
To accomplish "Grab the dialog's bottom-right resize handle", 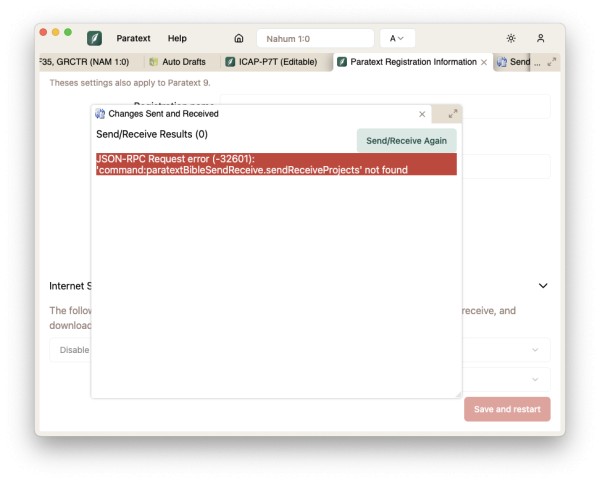I will pos(458,394).
